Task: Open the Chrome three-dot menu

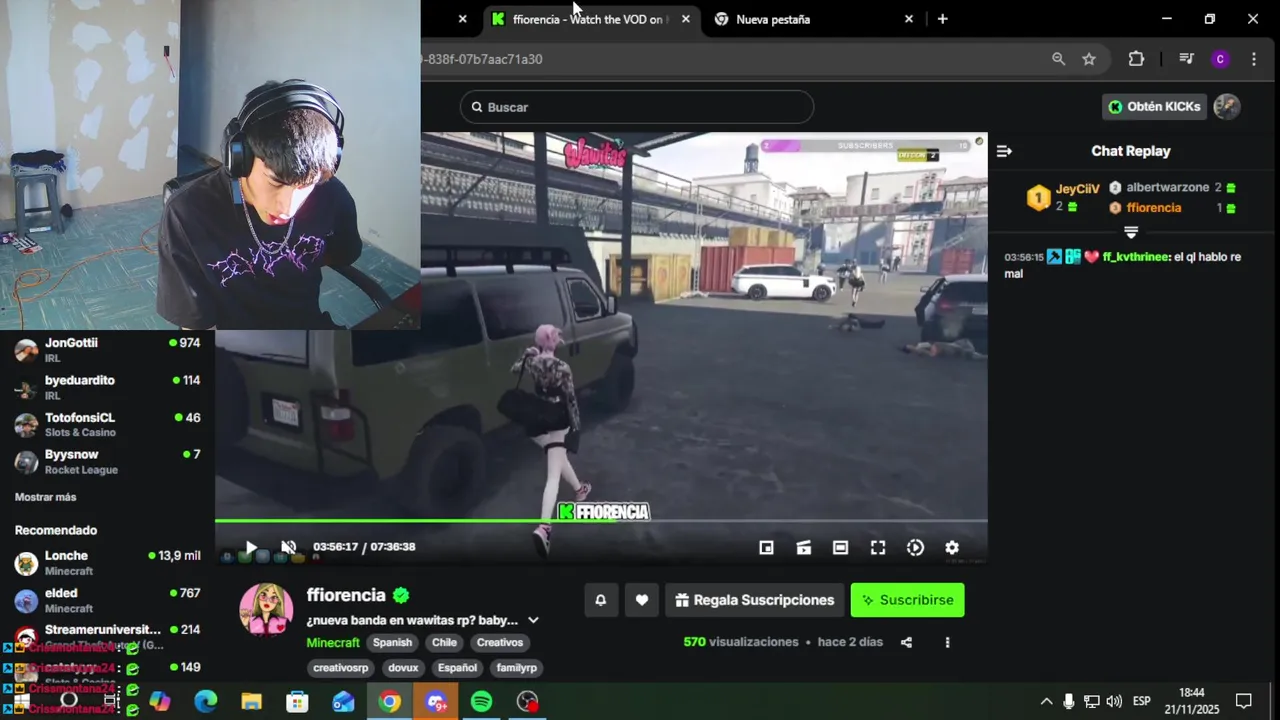Action: point(1253,59)
